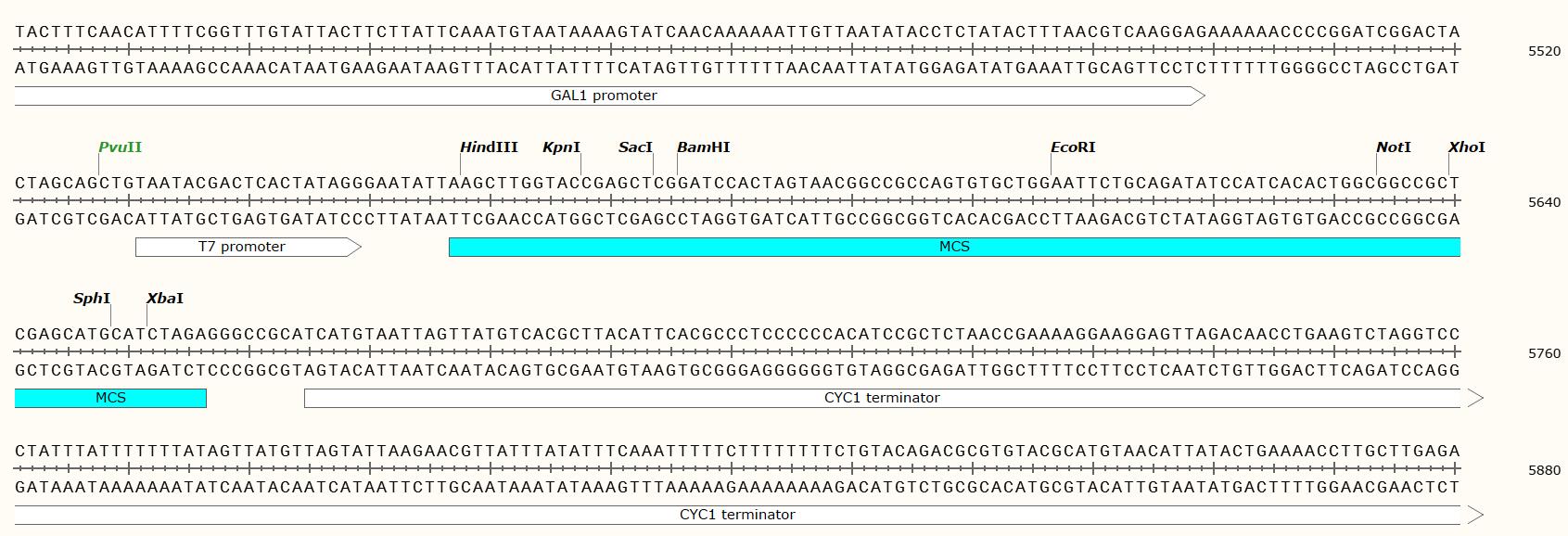This screenshot has height=536, width=1568.
Task: Select the SphI restriction site label
Action: click(x=92, y=299)
